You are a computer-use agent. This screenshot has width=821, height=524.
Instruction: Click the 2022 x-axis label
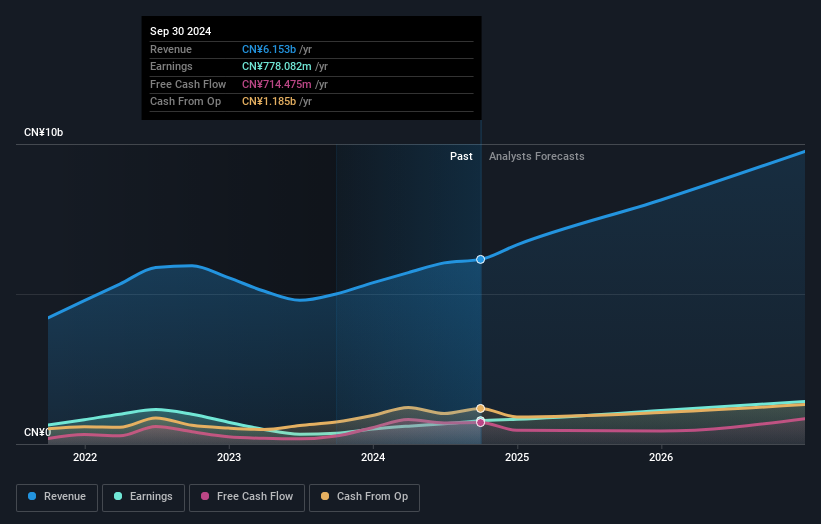[x=85, y=457]
